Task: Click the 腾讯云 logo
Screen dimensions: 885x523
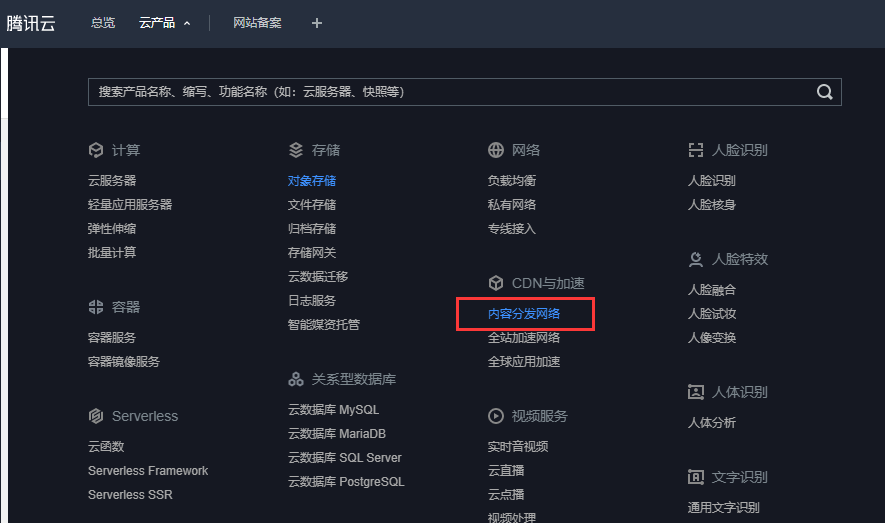Action: [x=30, y=23]
